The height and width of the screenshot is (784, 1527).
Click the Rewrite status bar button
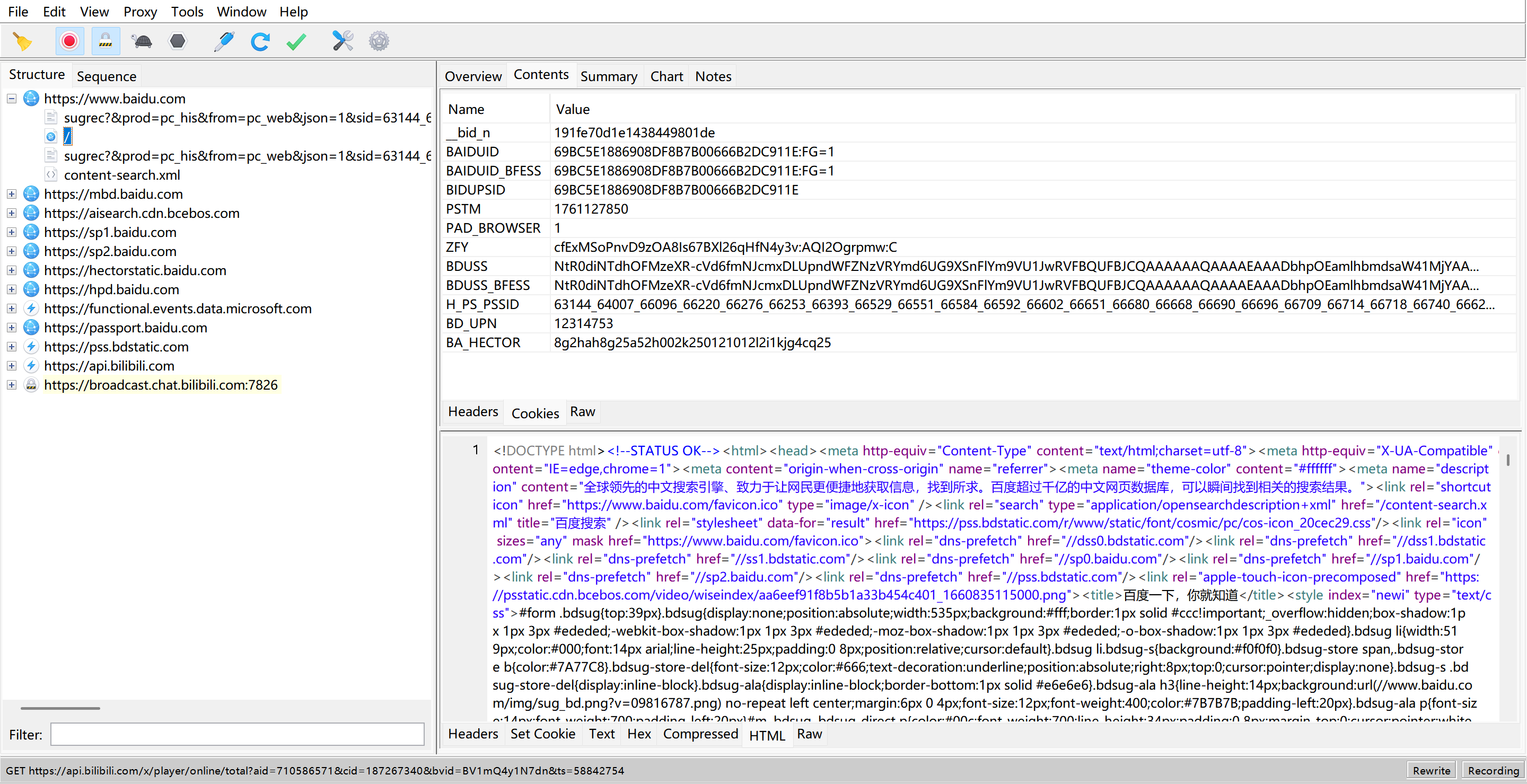(x=1431, y=770)
